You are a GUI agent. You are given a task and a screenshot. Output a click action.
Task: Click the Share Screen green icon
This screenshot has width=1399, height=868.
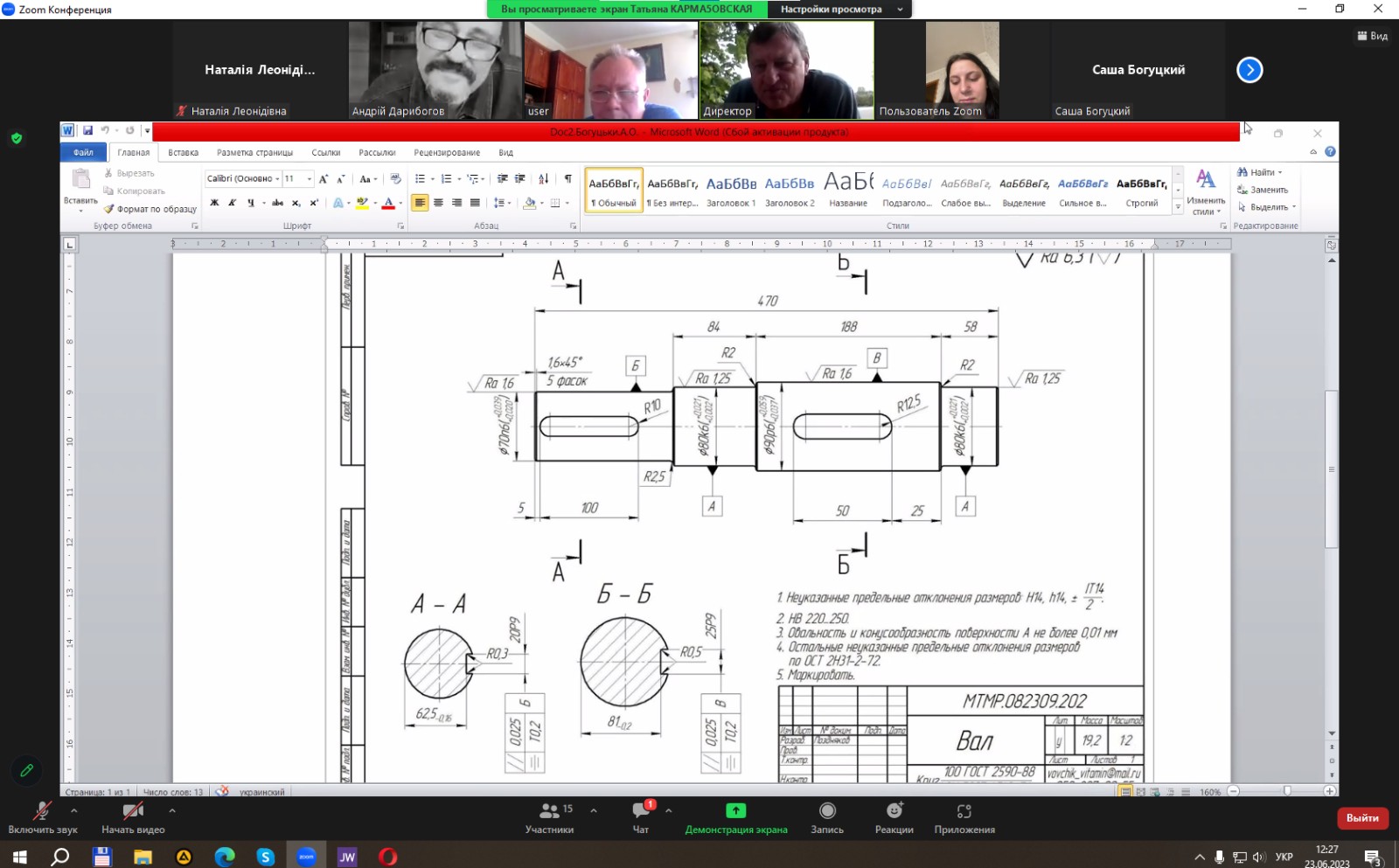click(736, 811)
